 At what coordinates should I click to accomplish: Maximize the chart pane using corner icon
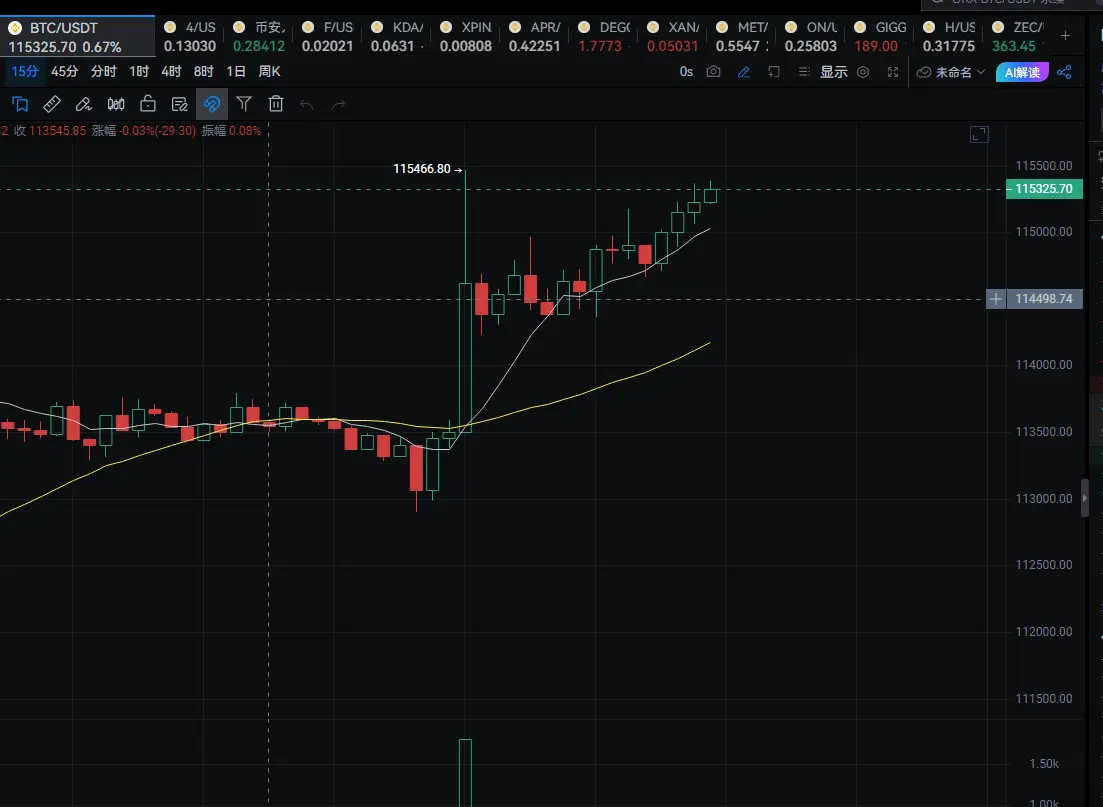(979, 134)
